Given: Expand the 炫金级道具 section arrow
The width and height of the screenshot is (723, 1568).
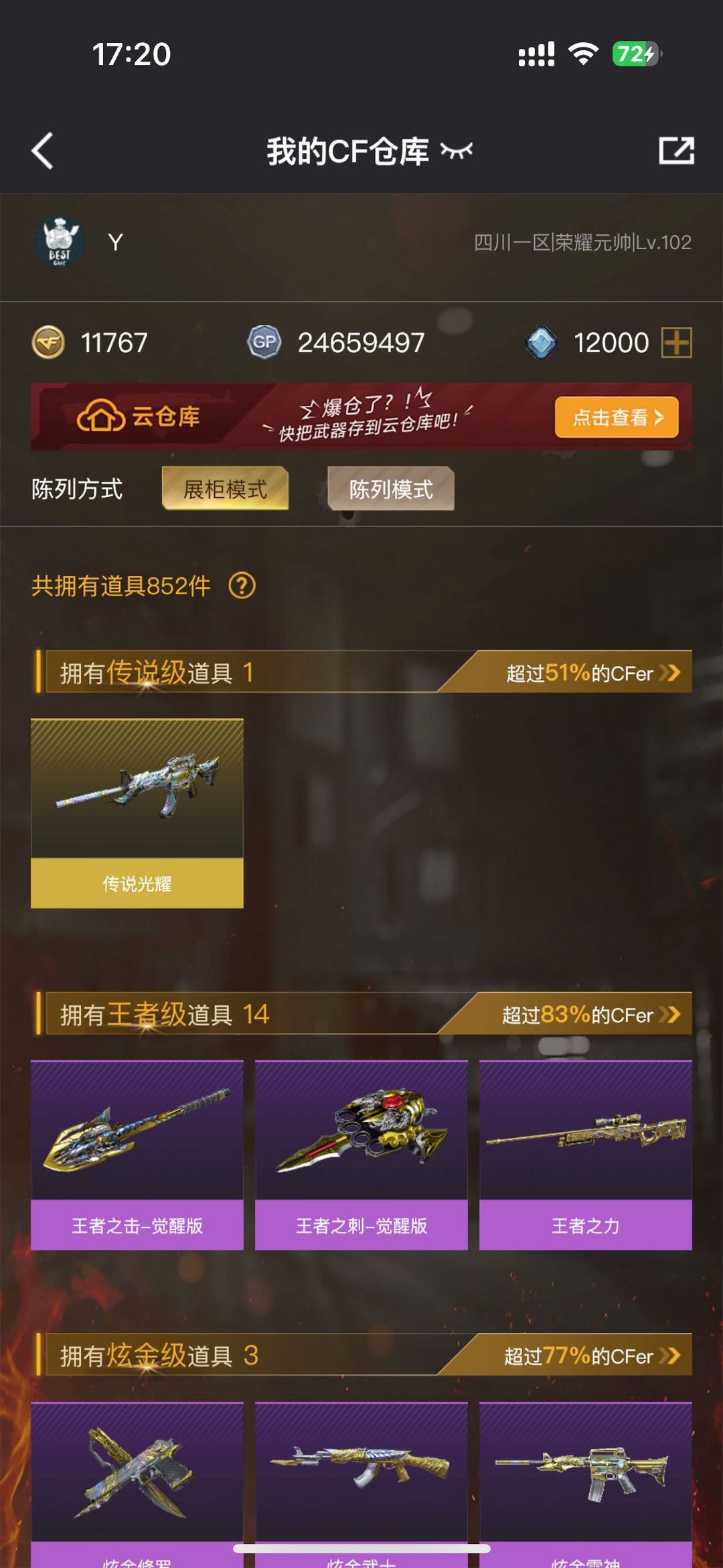Looking at the screenshot, I should click(669, 1356).
